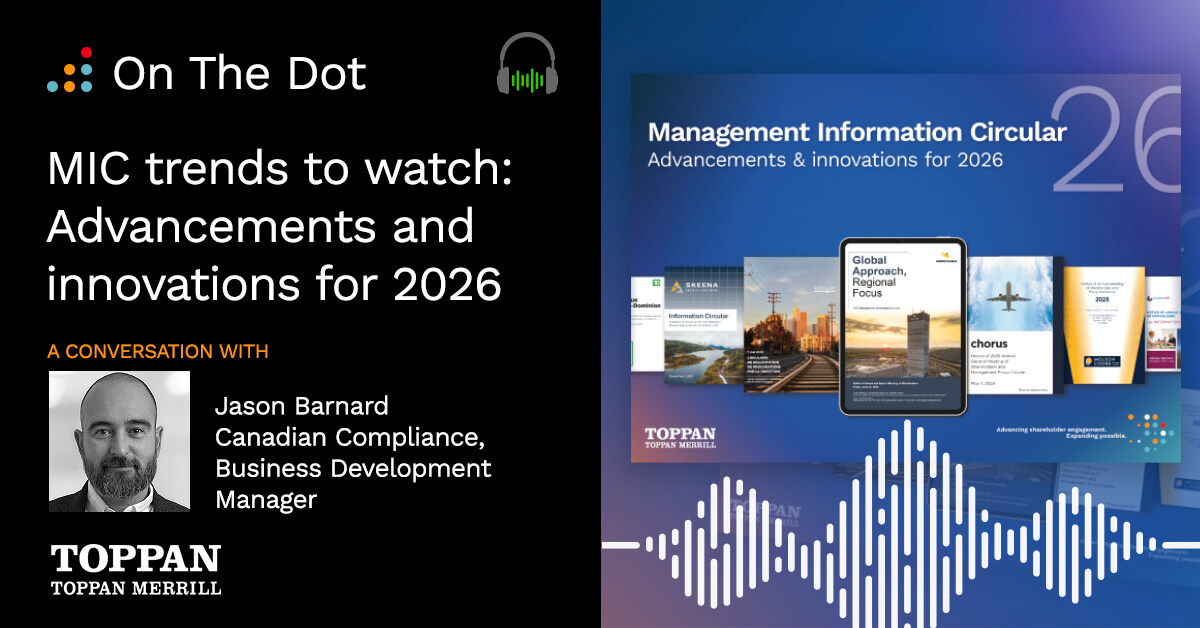1200x628 pixels.
Task: Click the white TOPPAN Merrill logo bottom left
Action: click(136, 570)
